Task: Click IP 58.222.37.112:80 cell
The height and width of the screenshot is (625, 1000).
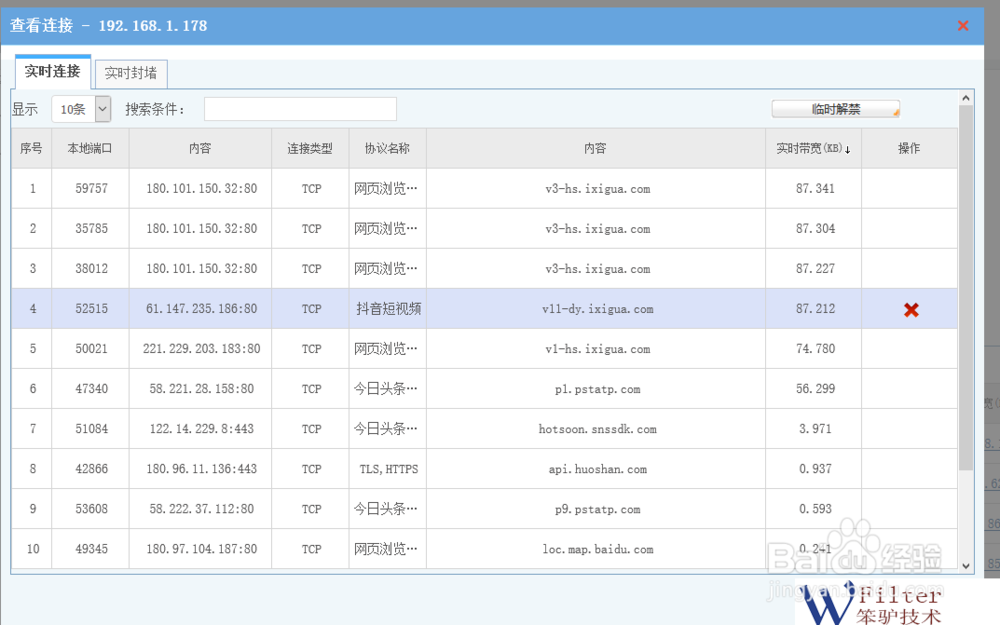Action: 200,509
